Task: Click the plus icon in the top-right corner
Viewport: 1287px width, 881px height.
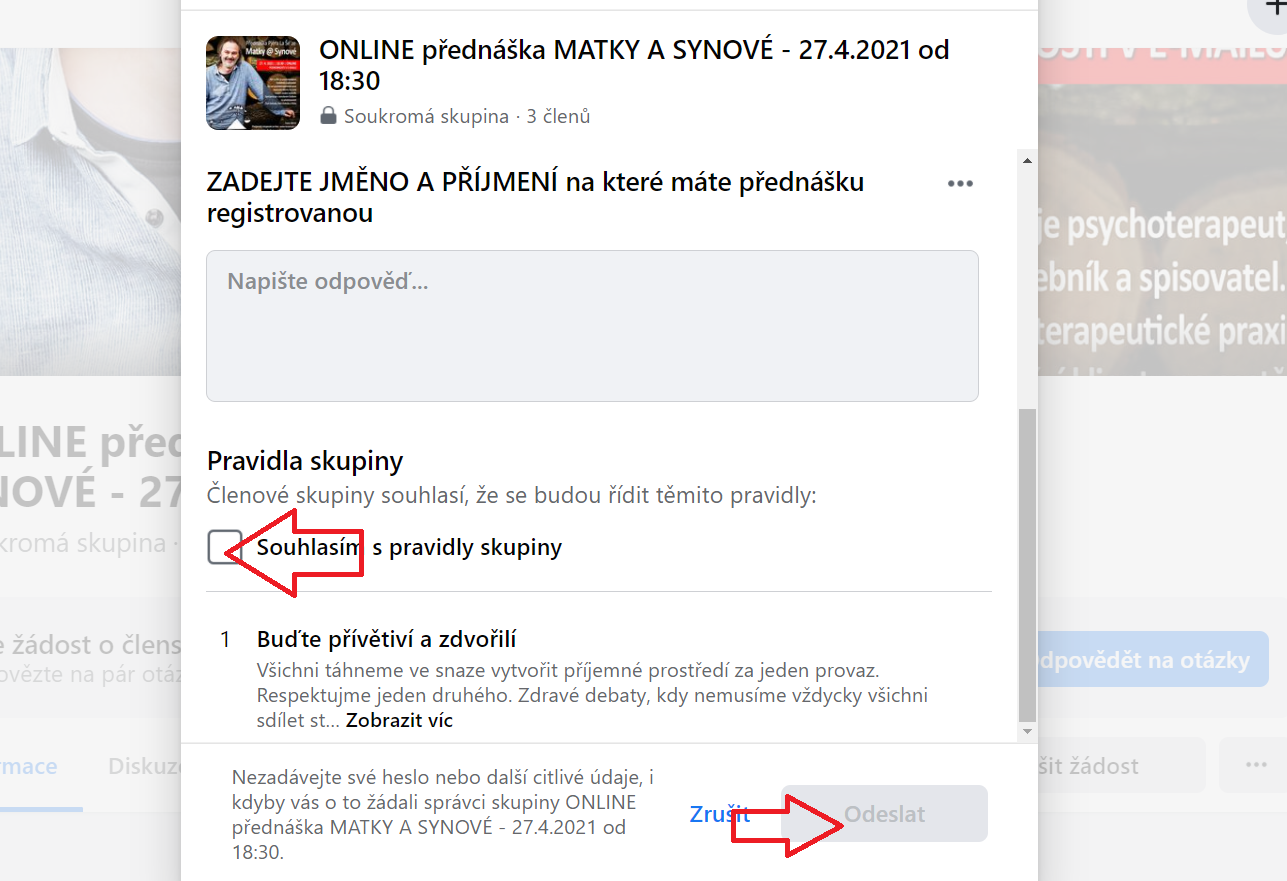Action: click(1272, 8)
